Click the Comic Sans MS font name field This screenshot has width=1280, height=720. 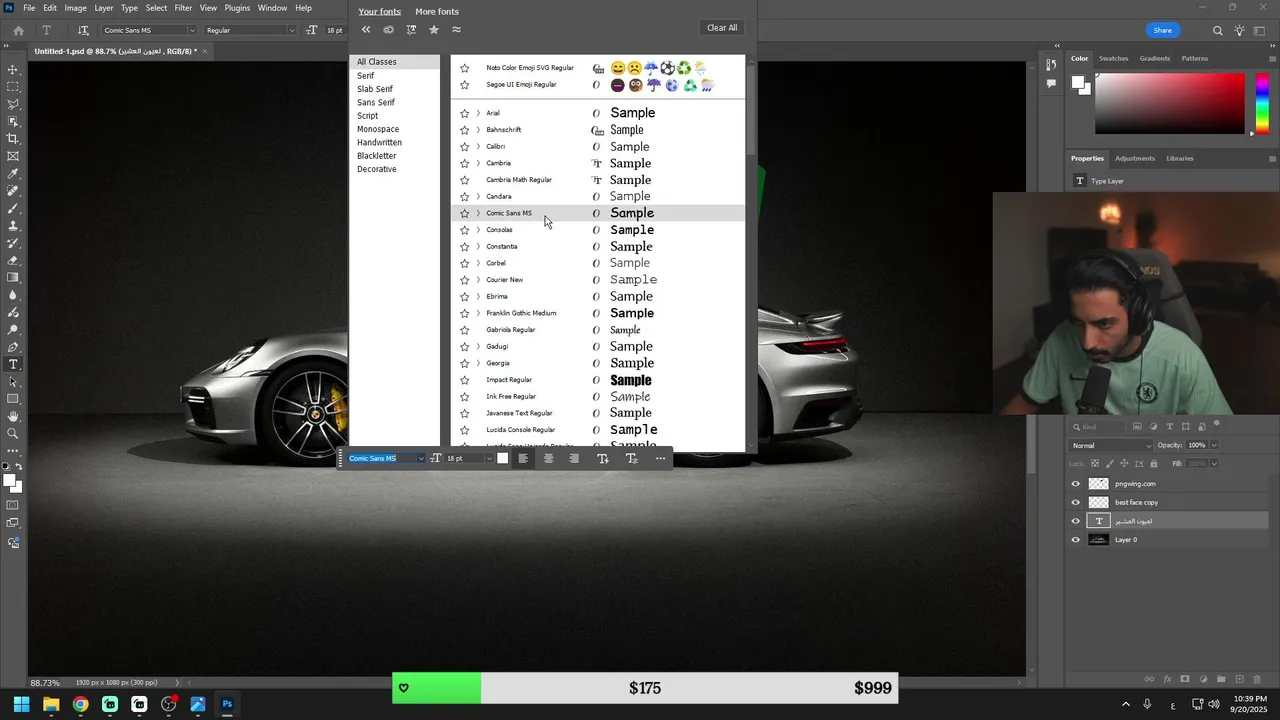[380, 458]
